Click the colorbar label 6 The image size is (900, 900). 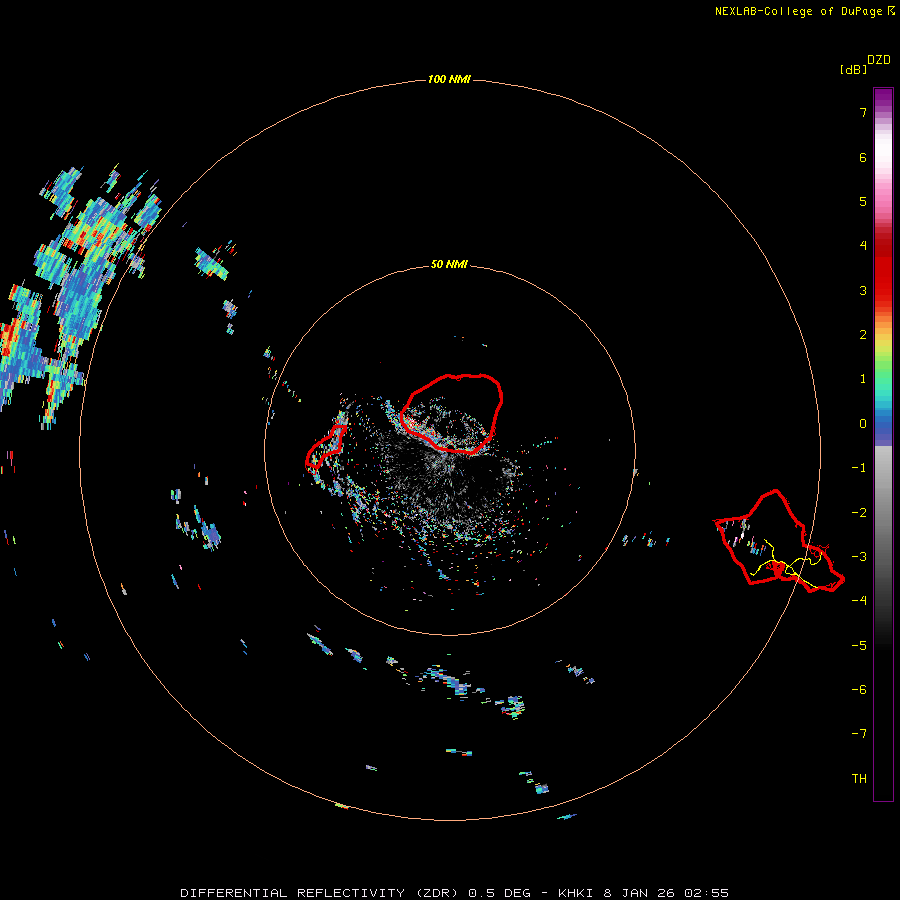tap(862, 157)
